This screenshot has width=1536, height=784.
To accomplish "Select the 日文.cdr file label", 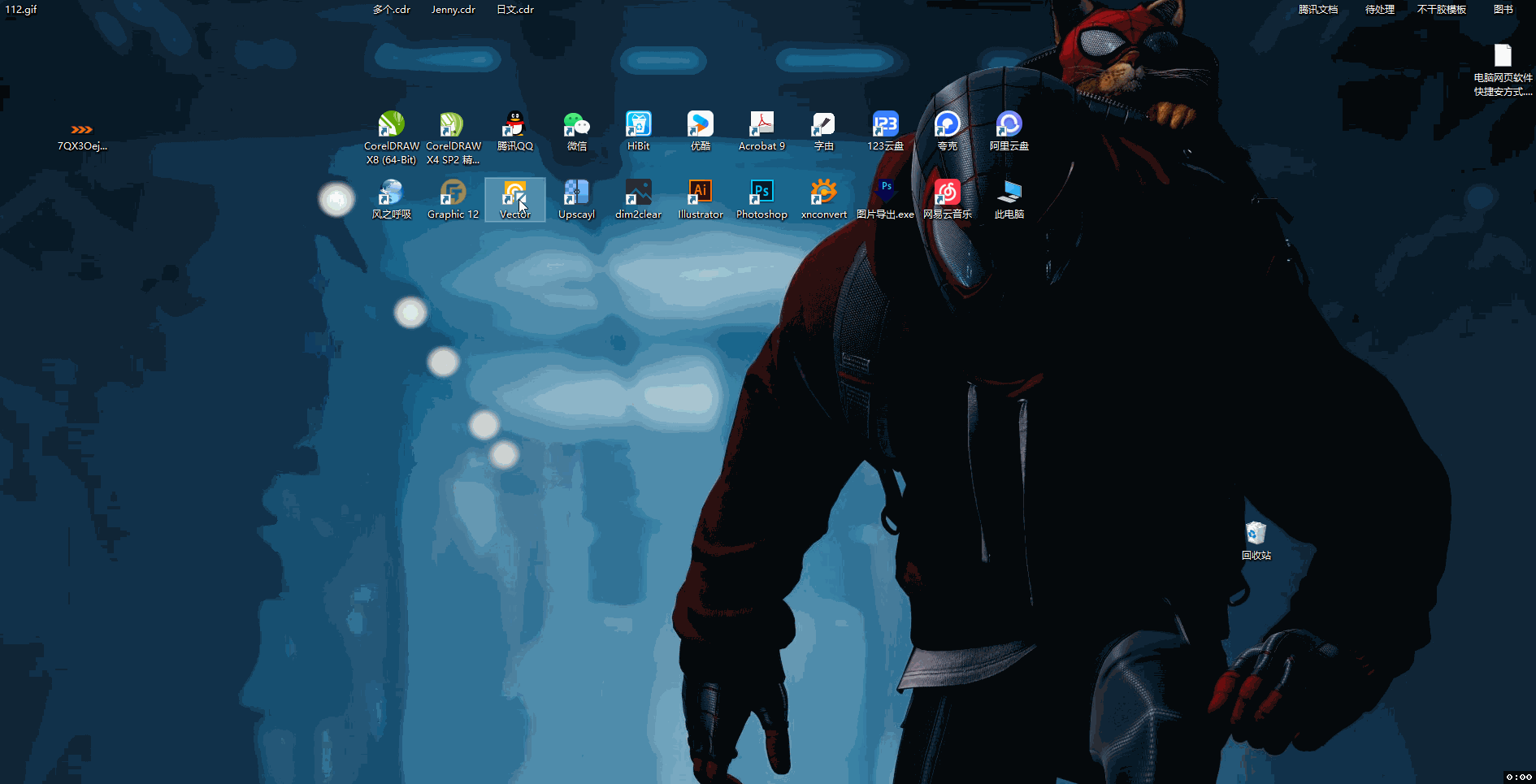I will [x=514, y=10].
